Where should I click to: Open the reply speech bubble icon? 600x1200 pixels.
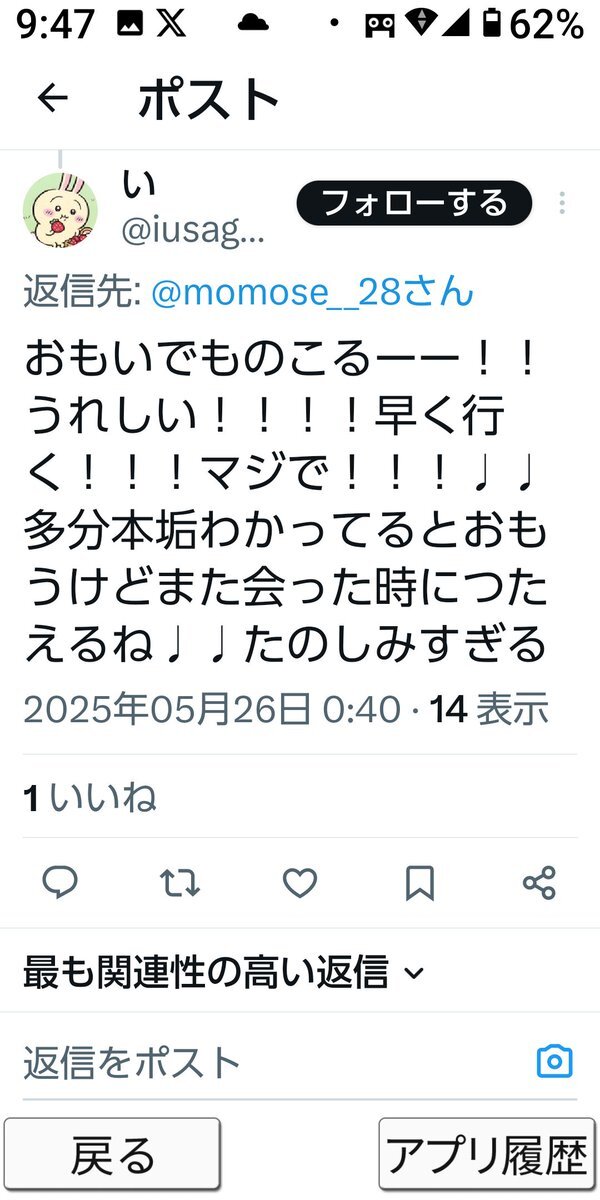pyautogui.click(x=60, y=882)
